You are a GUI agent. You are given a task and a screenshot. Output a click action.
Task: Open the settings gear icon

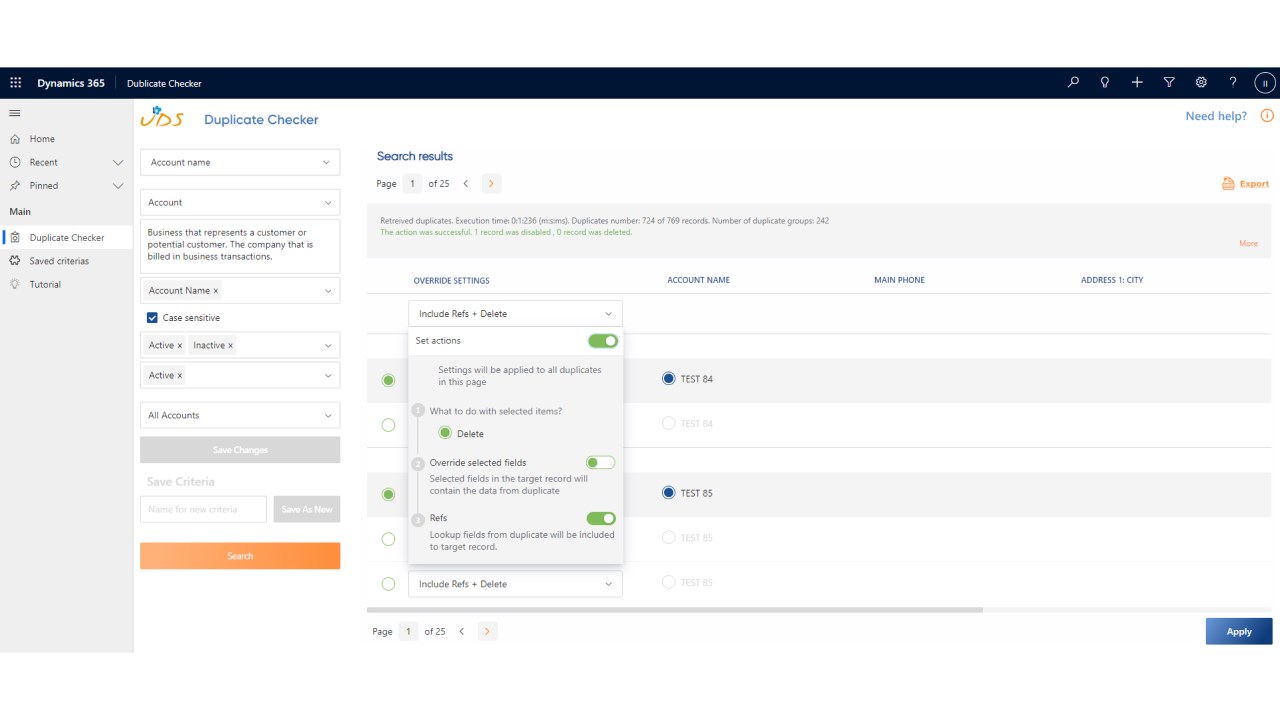click(x=1201, y=83)
